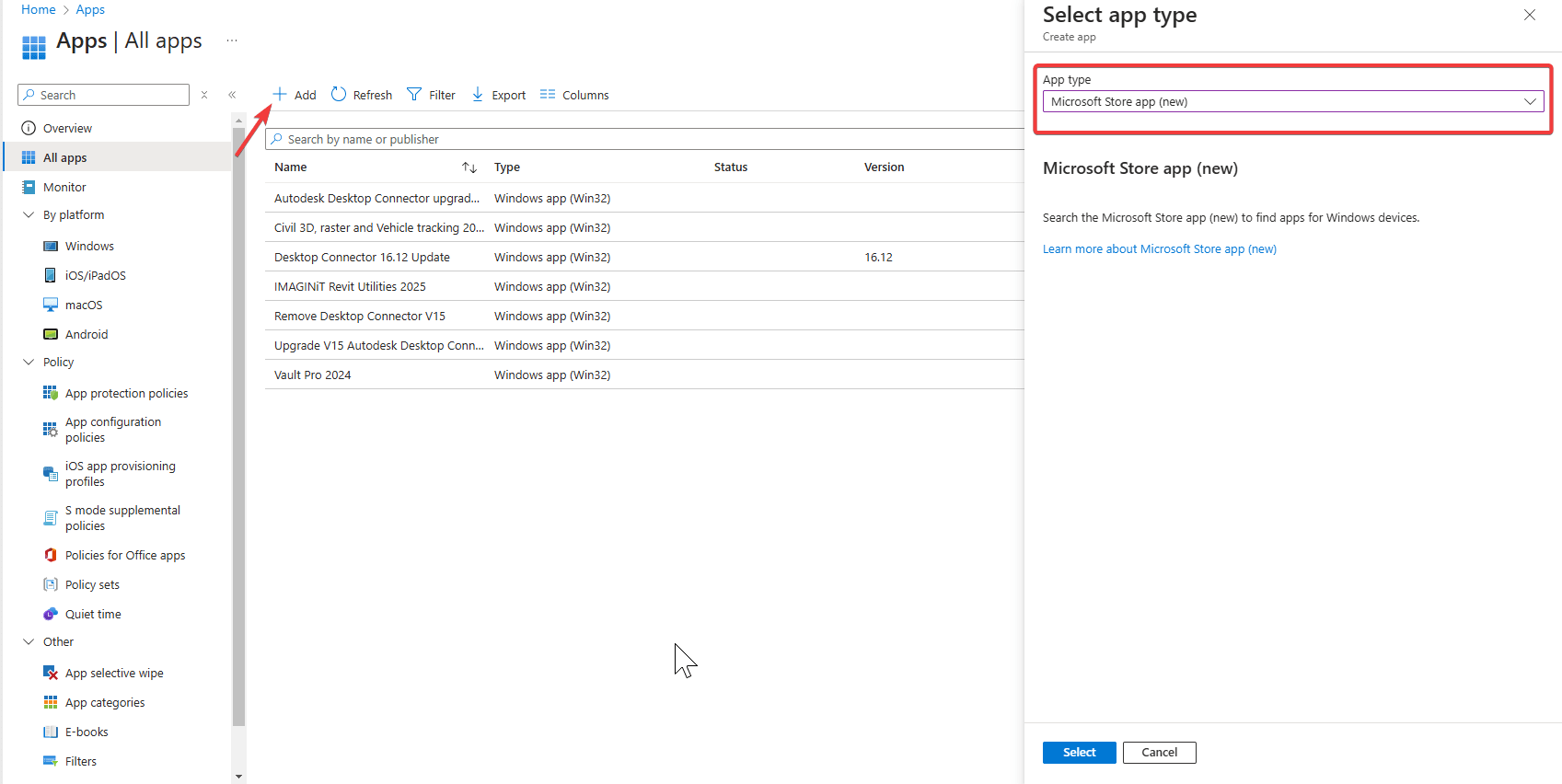This screenshot has height=784, width=1562.
Task: Click the Status column header
Action: click(x=731, y=167)
